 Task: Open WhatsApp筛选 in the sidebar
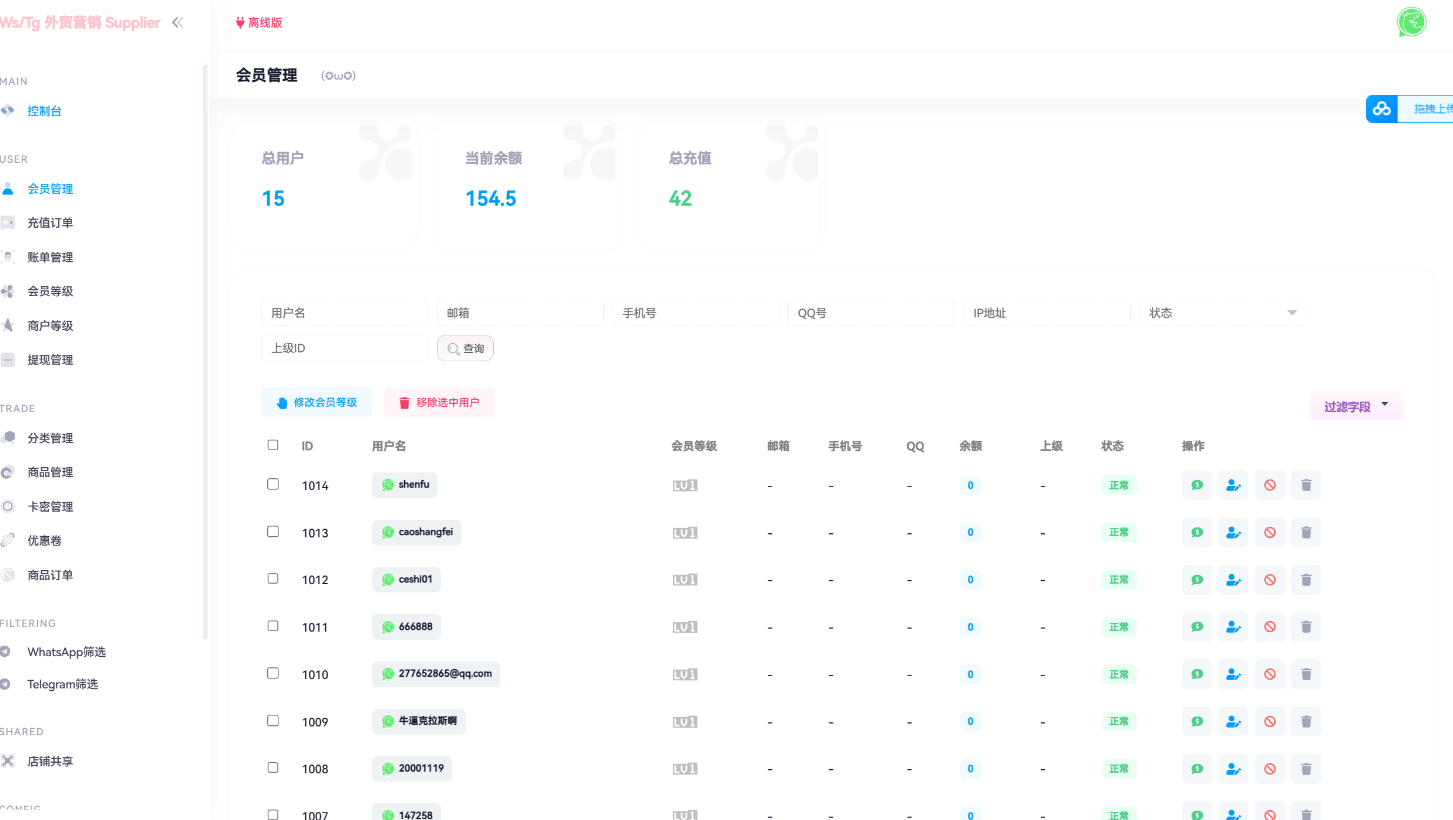[x=66, y=652]
